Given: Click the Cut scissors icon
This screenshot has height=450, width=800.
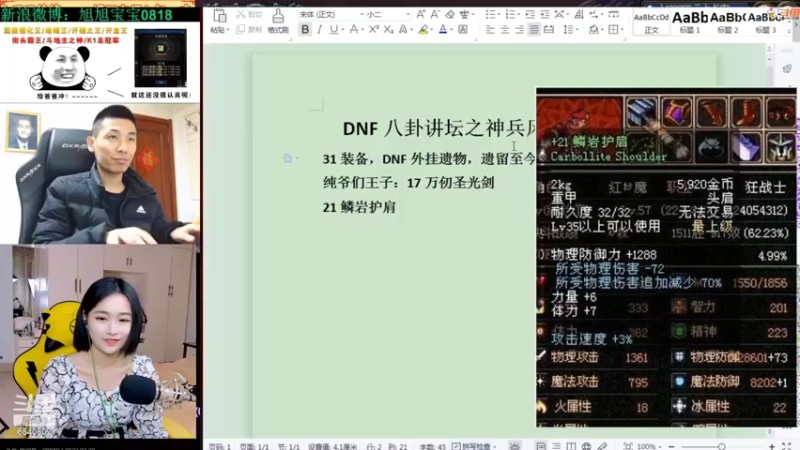Looking at the screenshot, I should tap(241, 14).
